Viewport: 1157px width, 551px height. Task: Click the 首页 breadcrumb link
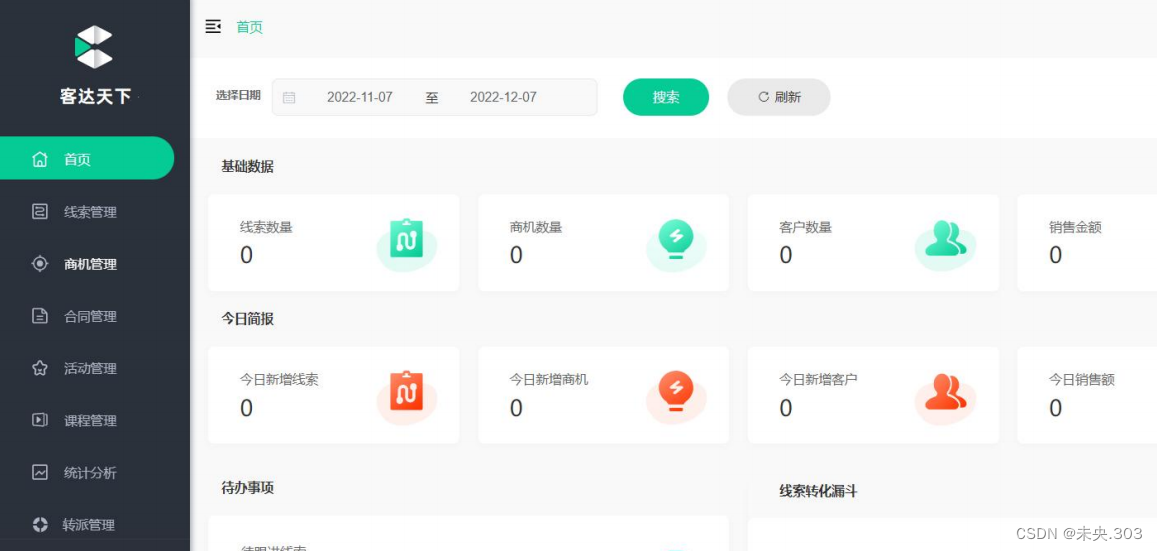249,27
